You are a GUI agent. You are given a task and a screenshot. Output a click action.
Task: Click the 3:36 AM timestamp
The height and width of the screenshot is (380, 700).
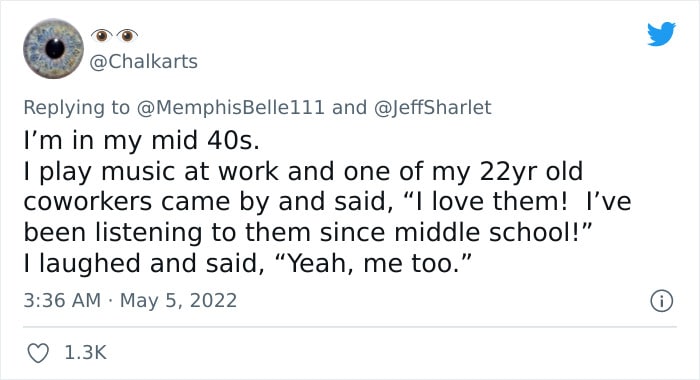click(x=62, y=300)
